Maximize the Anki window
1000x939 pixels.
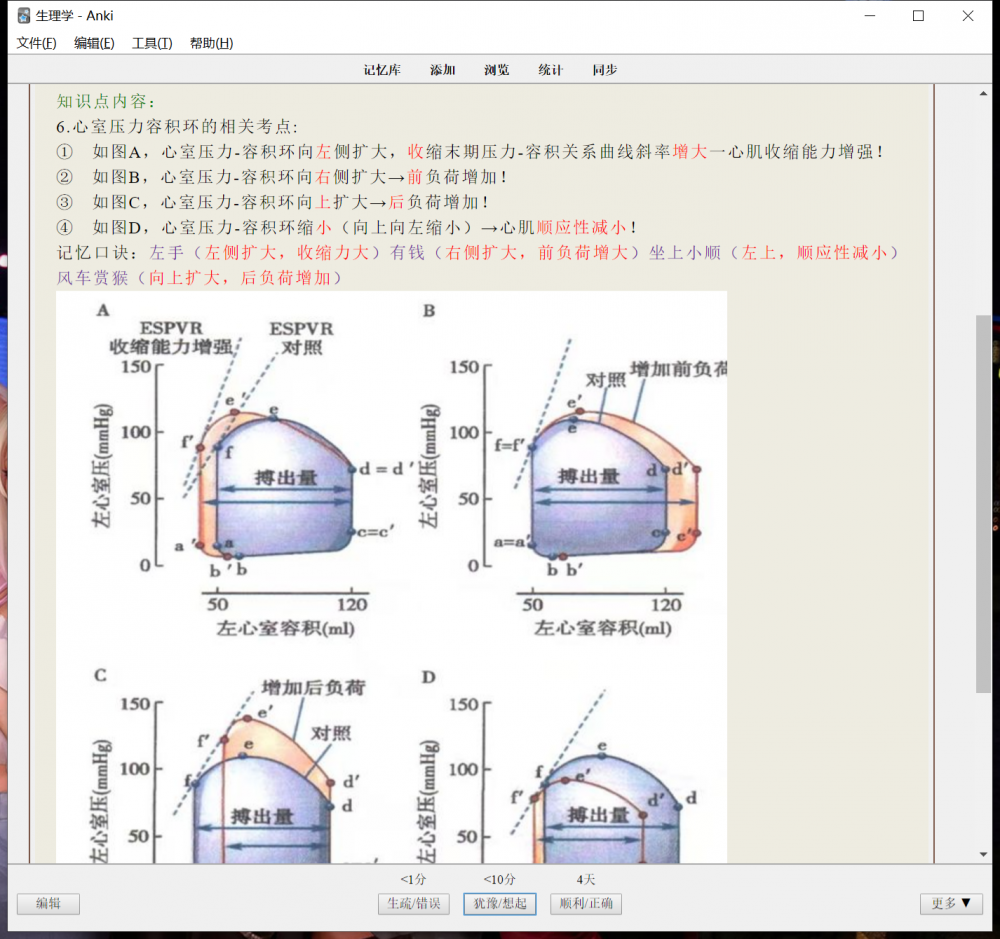[x=918, y=15]
